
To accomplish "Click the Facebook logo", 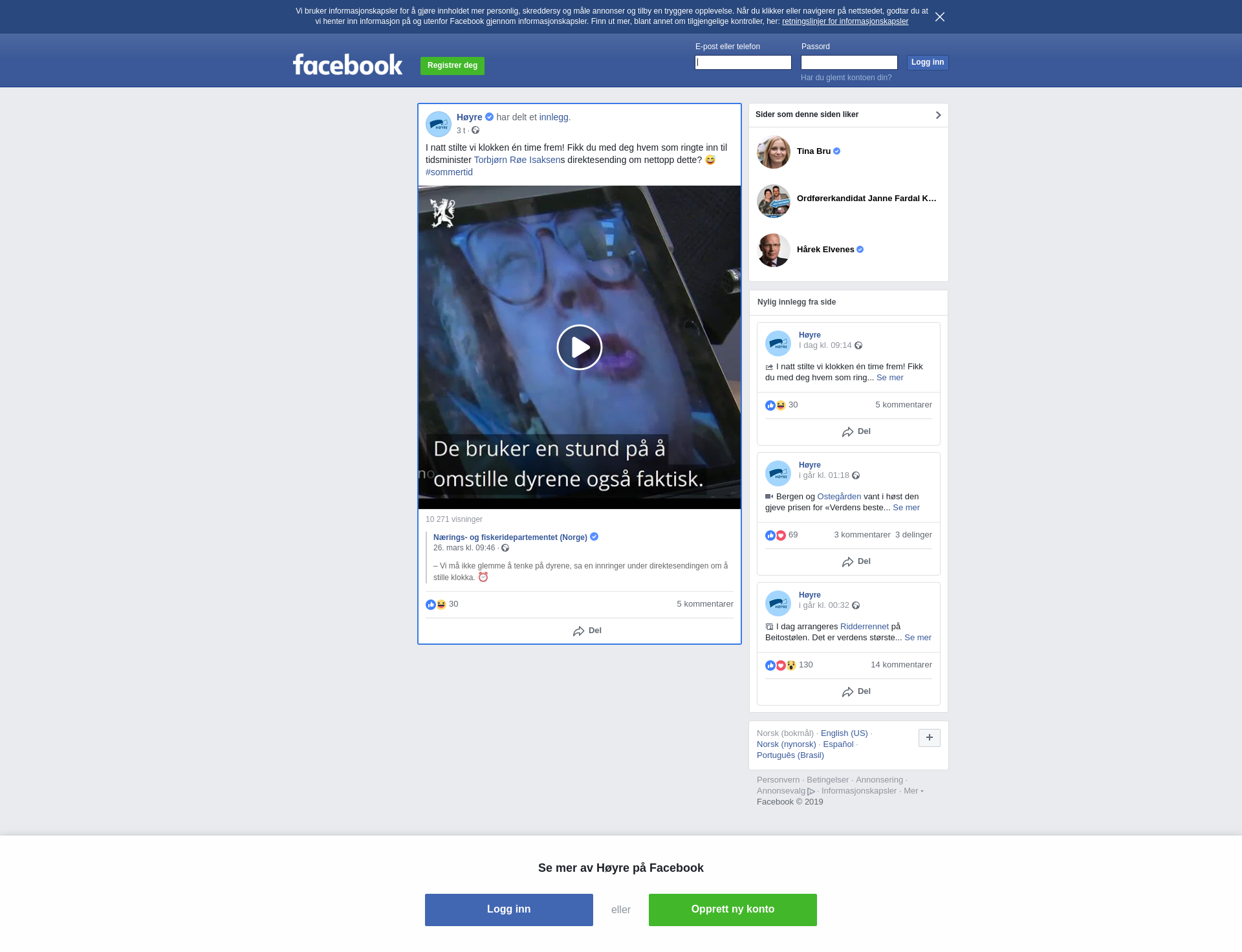I will [347, 65].
